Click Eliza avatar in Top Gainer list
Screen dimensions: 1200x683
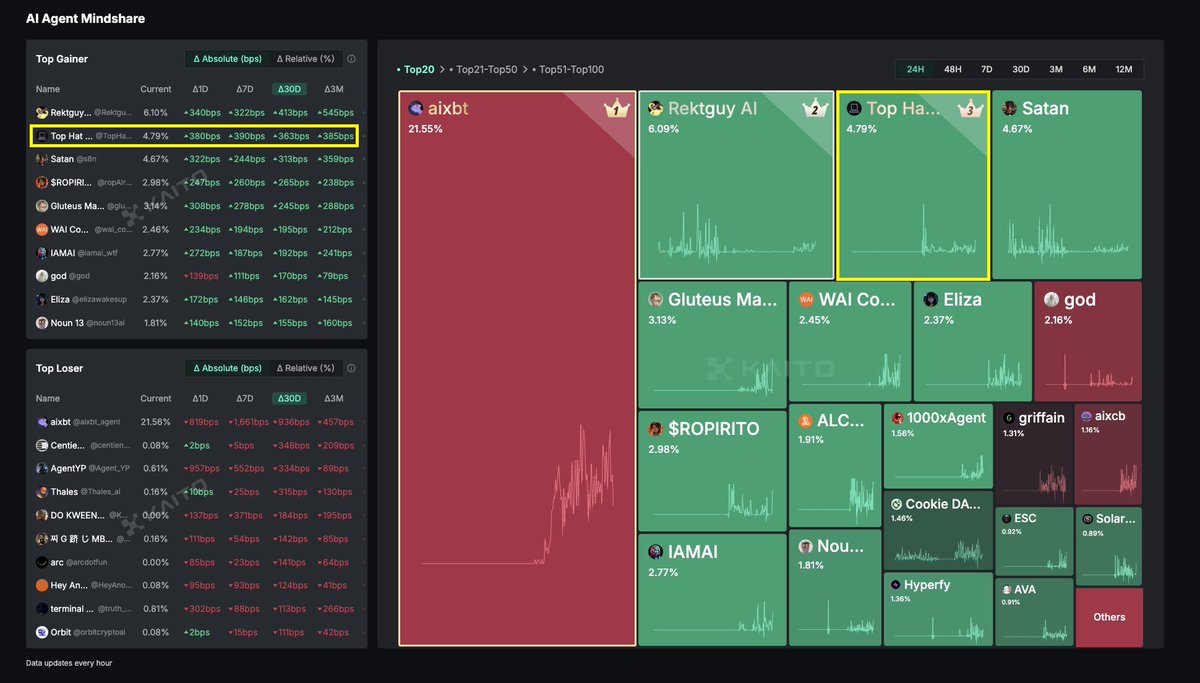tap(42, 299)
